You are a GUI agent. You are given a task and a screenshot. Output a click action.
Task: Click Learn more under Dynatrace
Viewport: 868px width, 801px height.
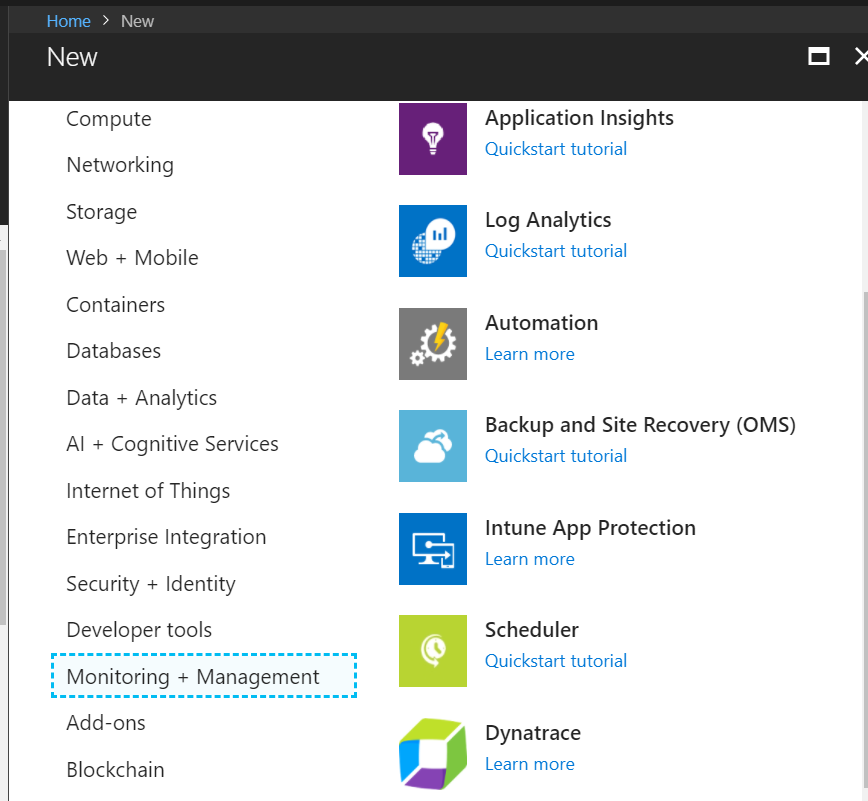pyautogui.click(x=529, y=764)
